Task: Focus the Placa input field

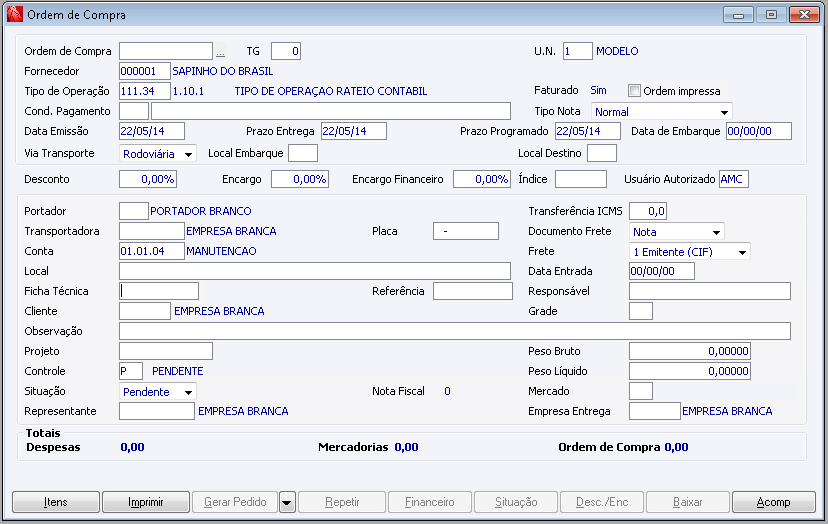Action: [x=465, y=231]
